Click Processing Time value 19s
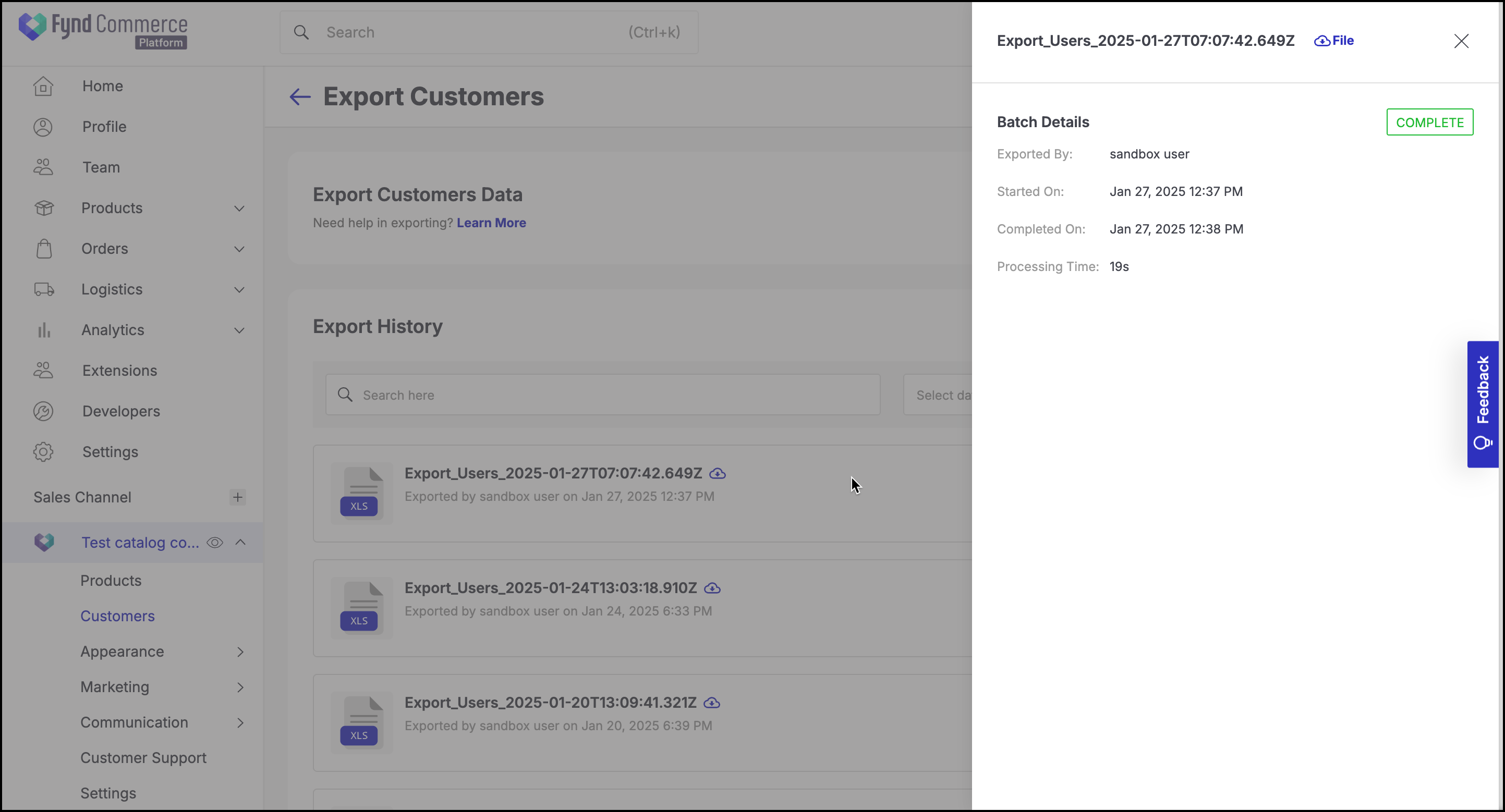 coord(1119,267)
